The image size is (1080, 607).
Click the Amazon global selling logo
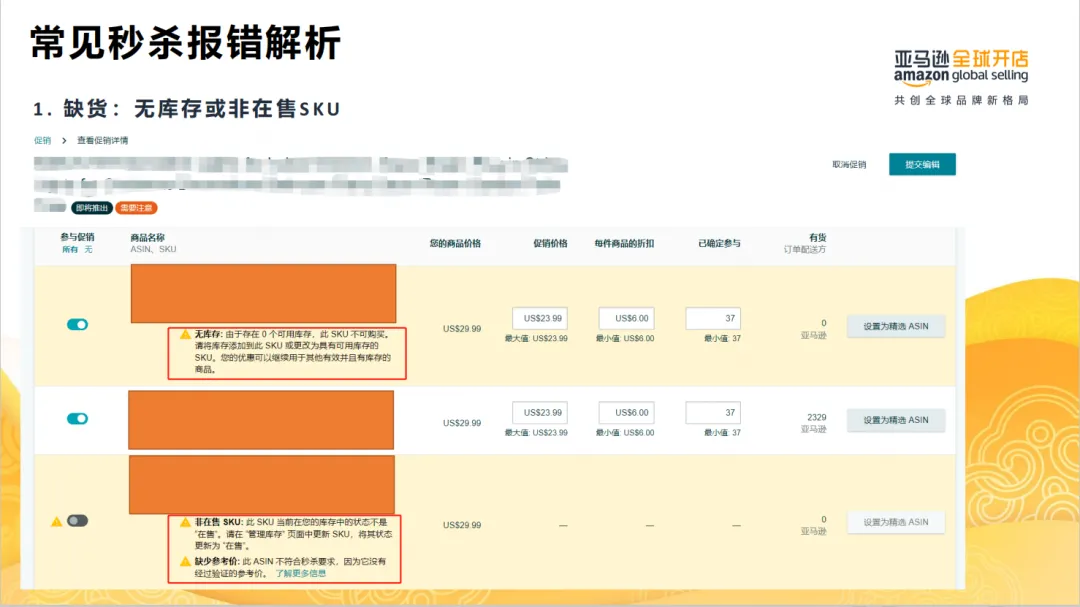pos(961,69)
